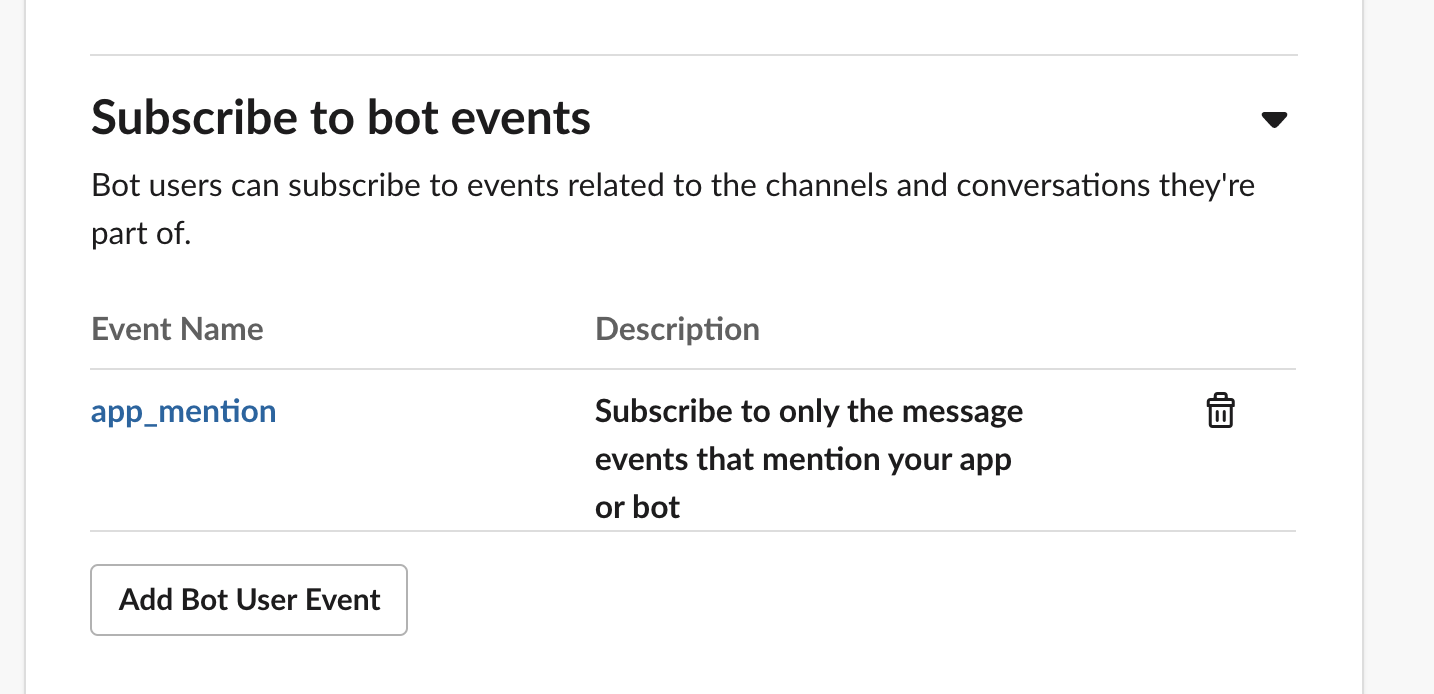Open the app_mention event link
Screen dimensions: 1434x694
pos(184,411)
